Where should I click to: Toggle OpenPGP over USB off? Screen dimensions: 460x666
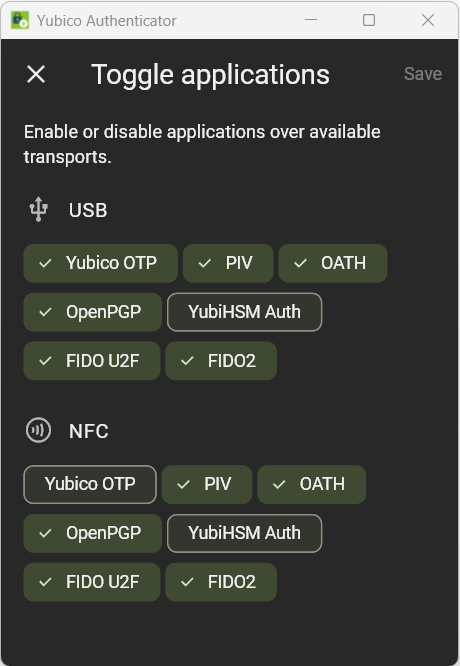click(93, 312)
